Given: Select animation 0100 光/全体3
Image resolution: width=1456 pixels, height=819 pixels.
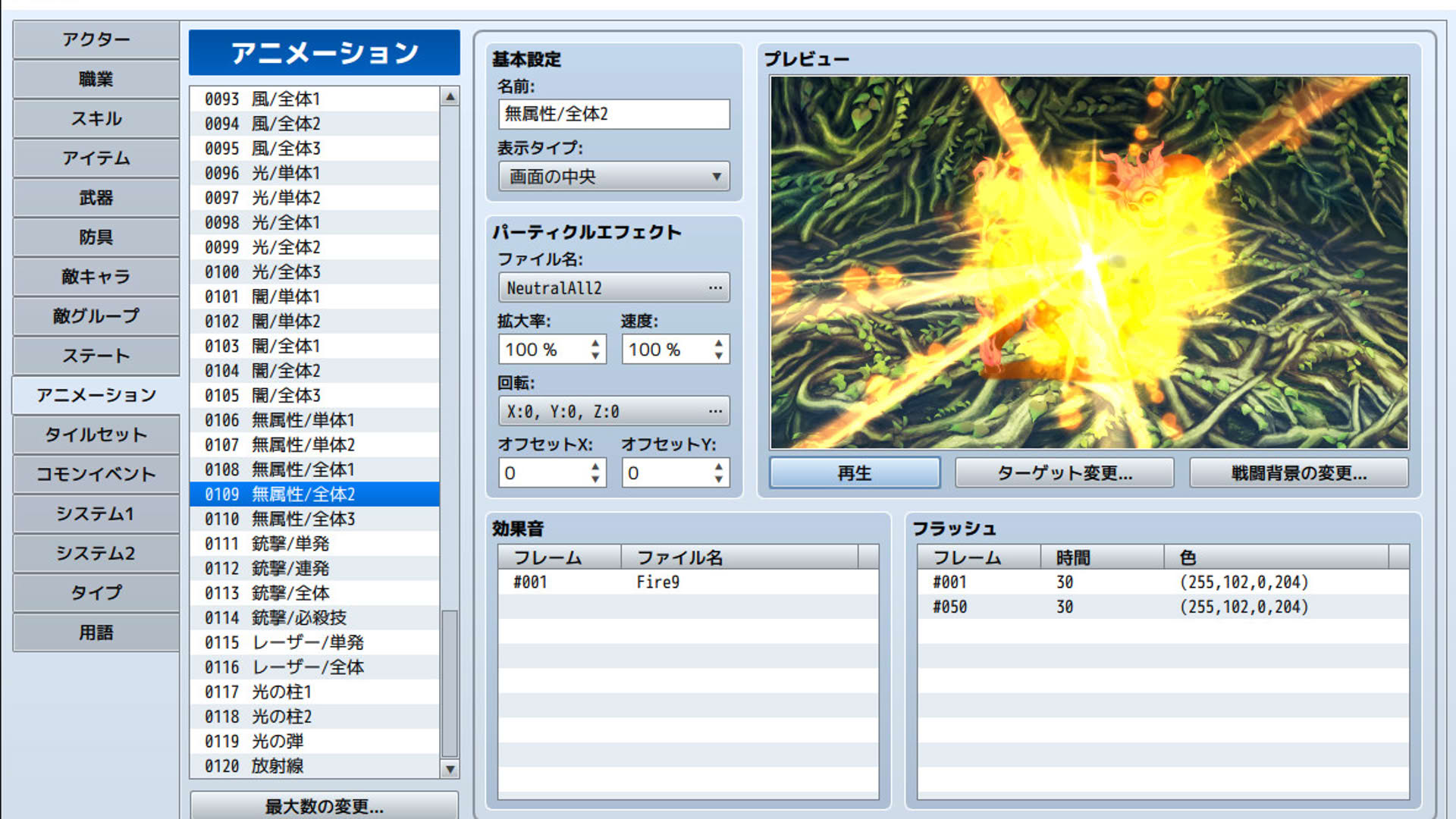Looking at the screenshot, I should (x=315, y=272).
